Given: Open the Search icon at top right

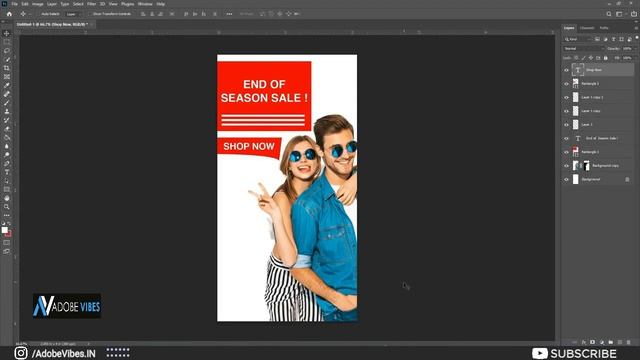Looking at the screenshot, I should click(x=609, y=14).
